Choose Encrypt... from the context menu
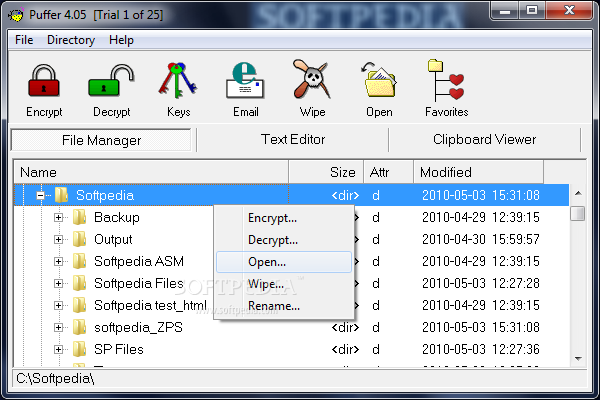 284,218
